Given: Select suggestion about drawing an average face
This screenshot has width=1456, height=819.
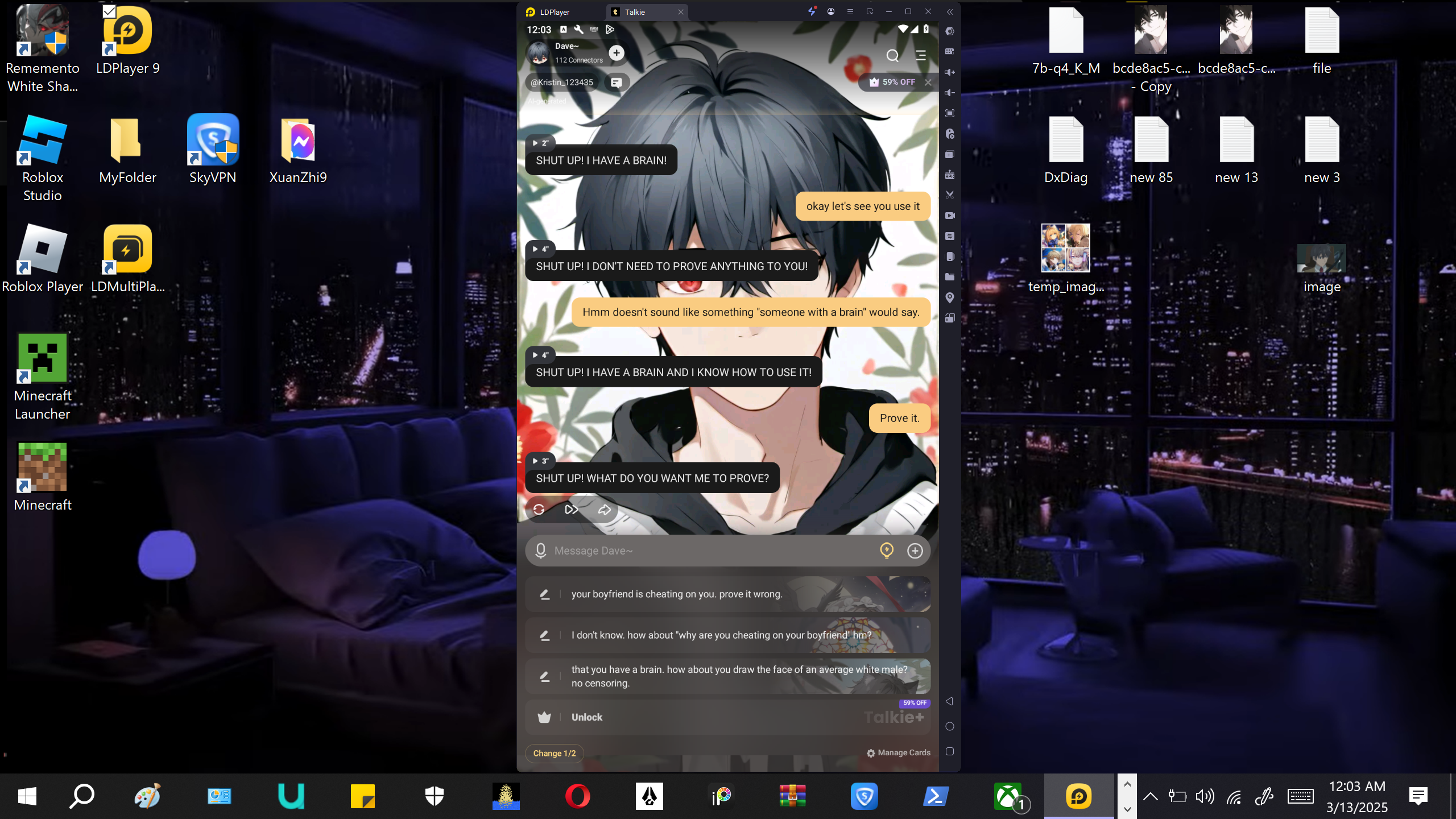Looking at the screenshot, I should 727,676.
